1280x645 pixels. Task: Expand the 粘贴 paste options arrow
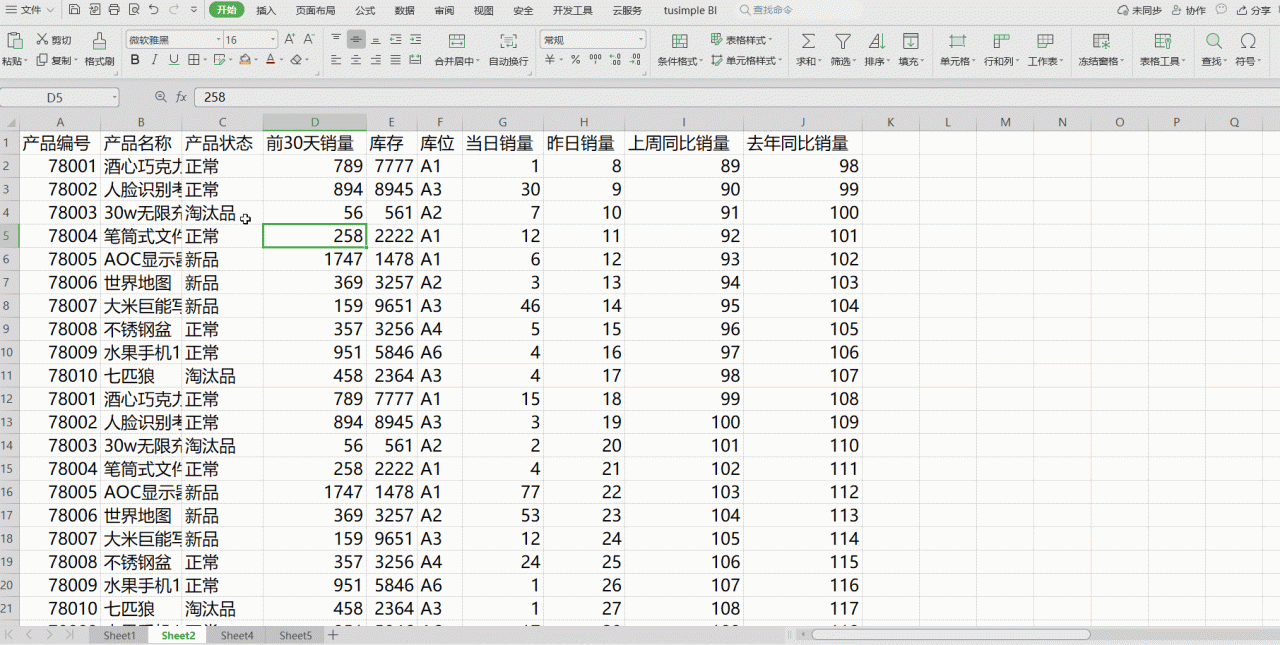pos(27,61)
